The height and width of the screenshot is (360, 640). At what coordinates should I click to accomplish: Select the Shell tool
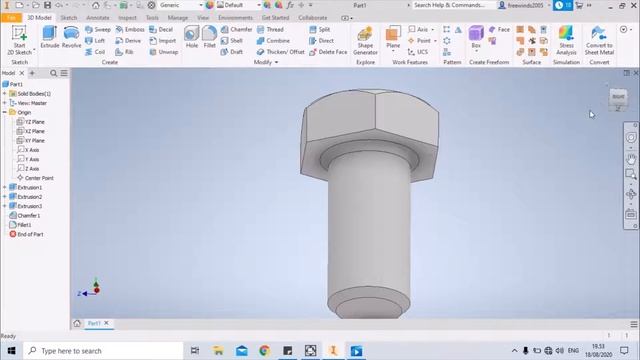click(x=232, y=40)
